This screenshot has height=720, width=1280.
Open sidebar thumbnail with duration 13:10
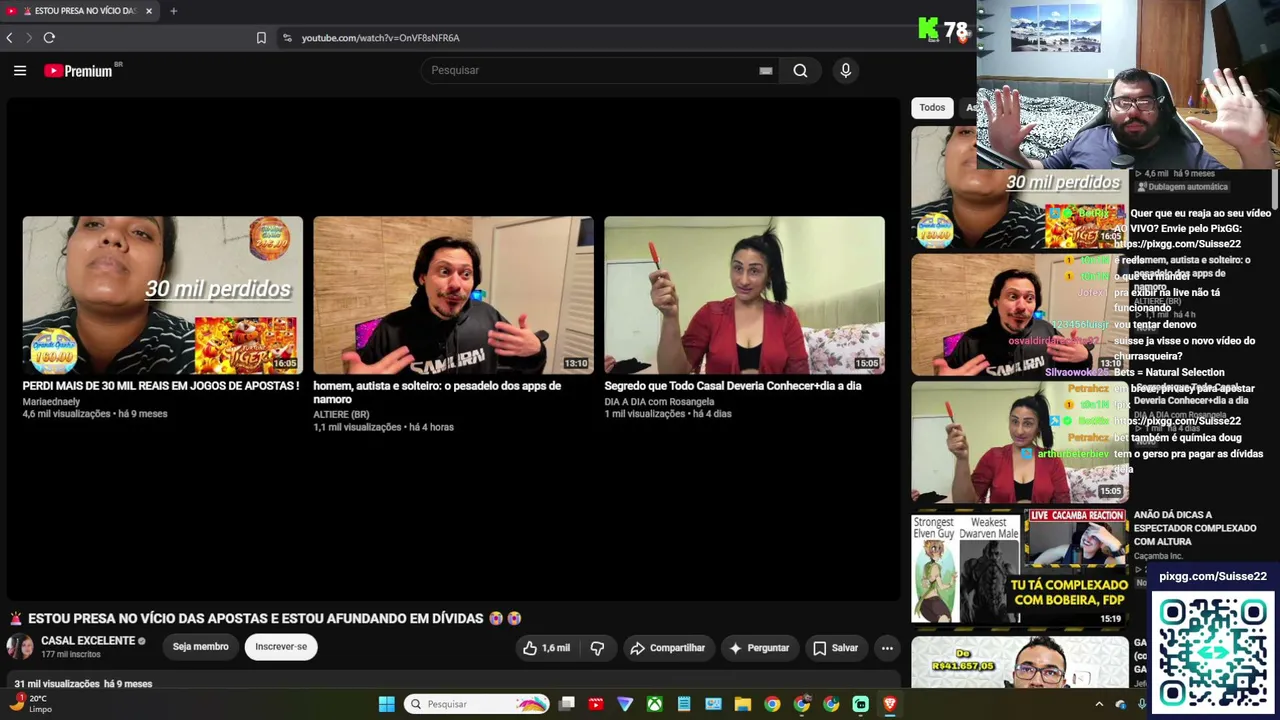click(x=1019, y=315)
